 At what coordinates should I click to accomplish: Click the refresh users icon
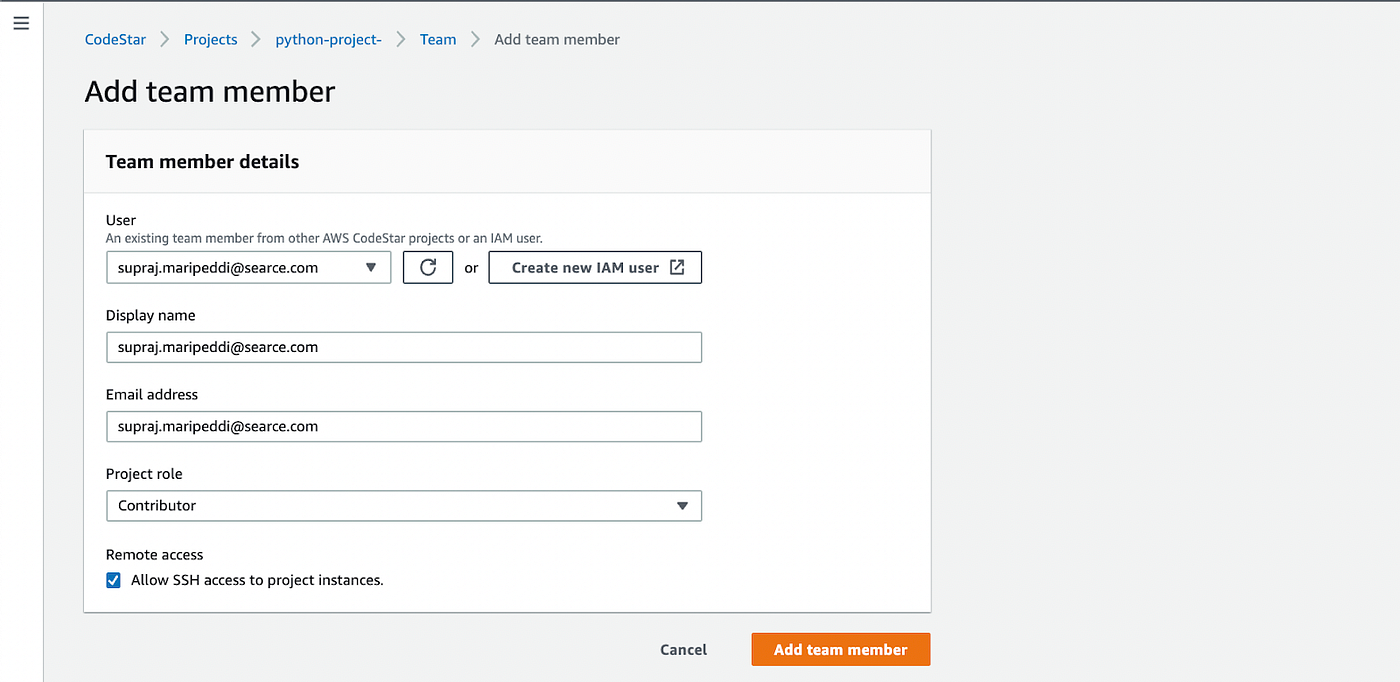pos(427,267)
